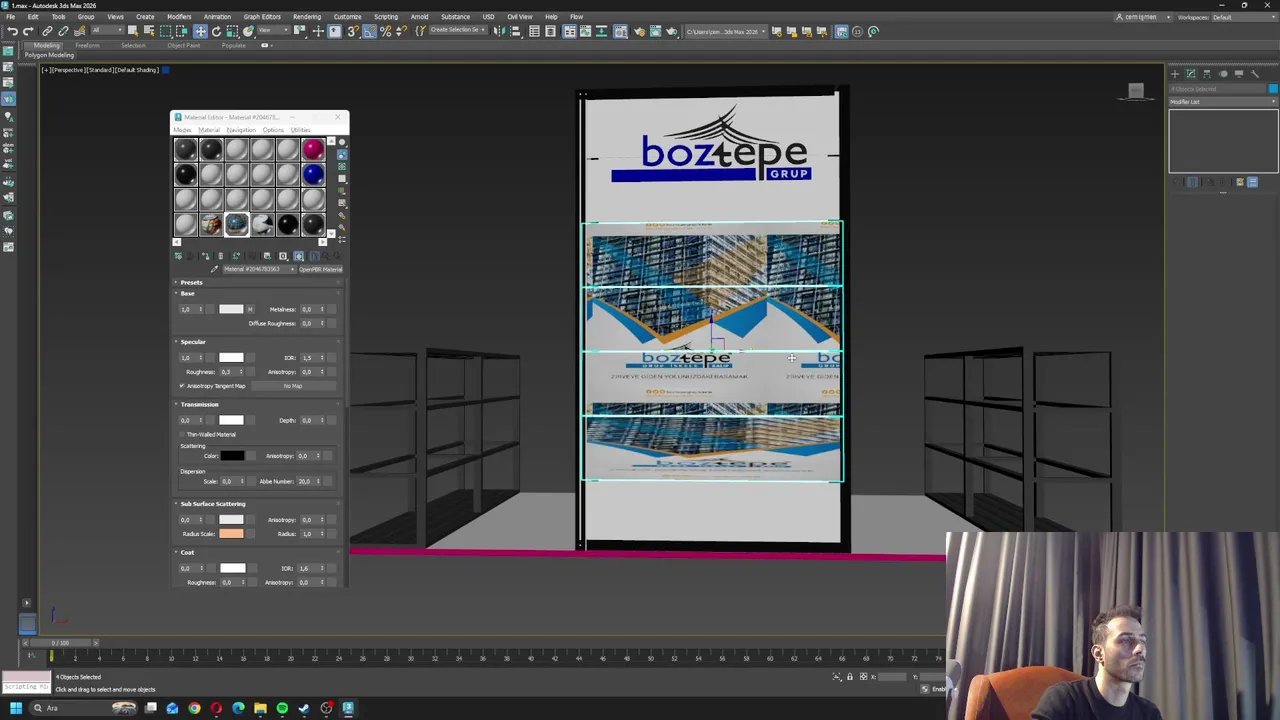Toggle sample Background checker icon

342,167
